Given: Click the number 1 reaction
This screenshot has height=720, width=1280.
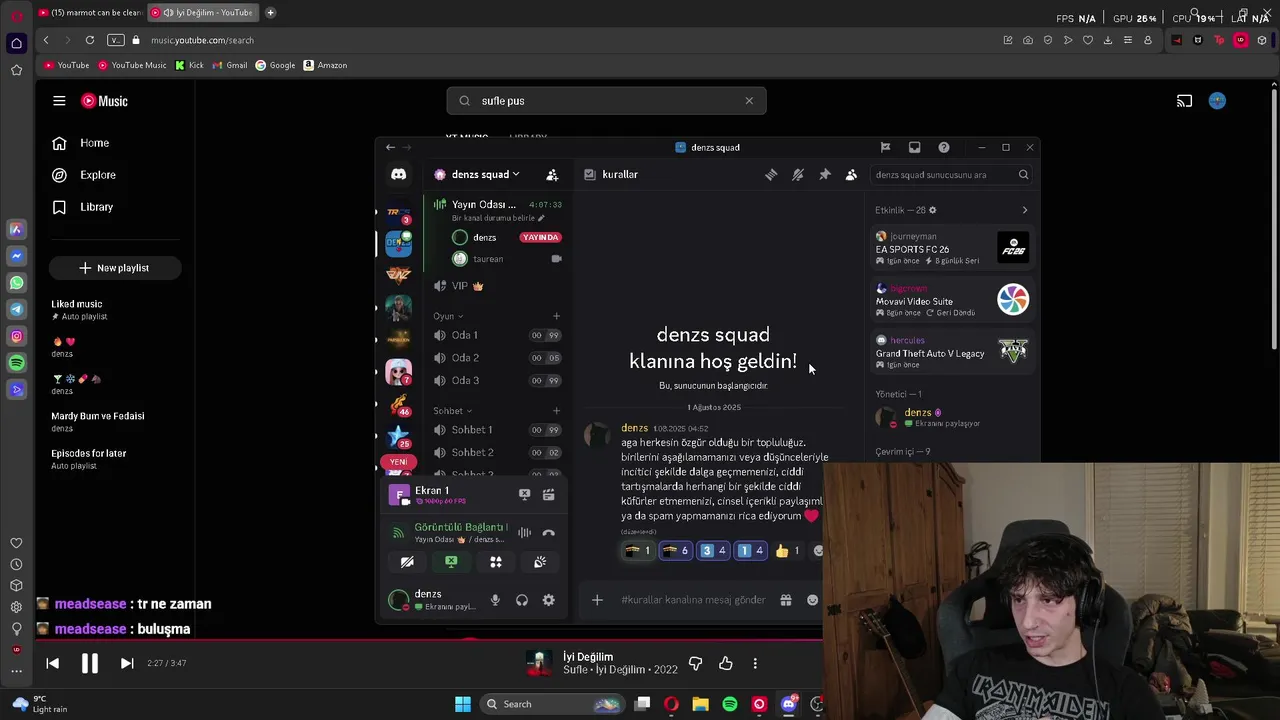Looking at the screenshot, I should tap(750, 551).
